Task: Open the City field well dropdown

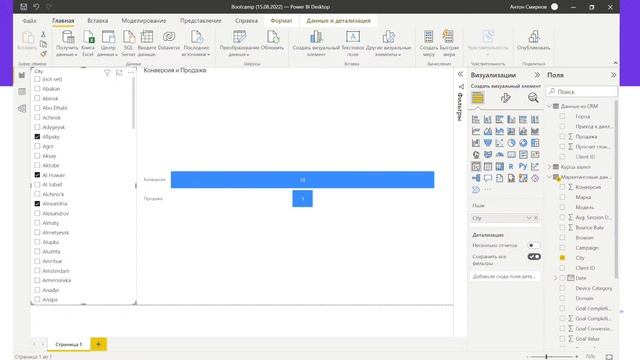Action: [529, 218]
